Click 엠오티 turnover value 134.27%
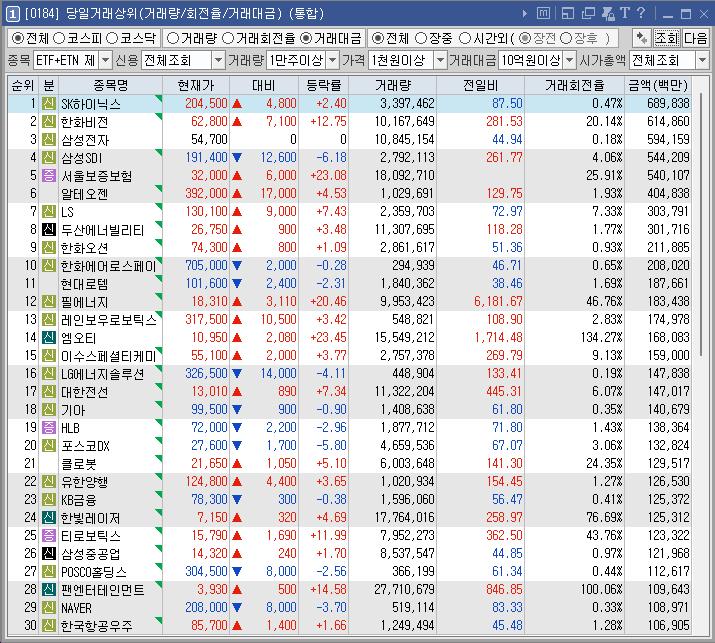 tap(601, 337)
